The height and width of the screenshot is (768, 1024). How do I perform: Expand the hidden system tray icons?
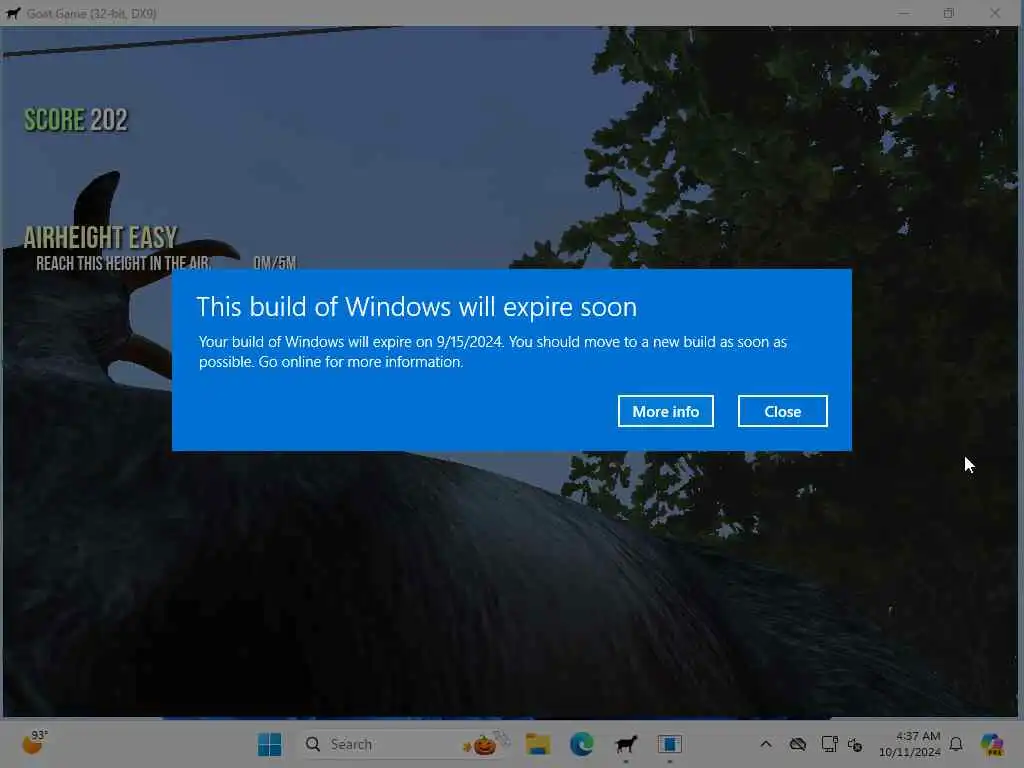tap(766, 744)
